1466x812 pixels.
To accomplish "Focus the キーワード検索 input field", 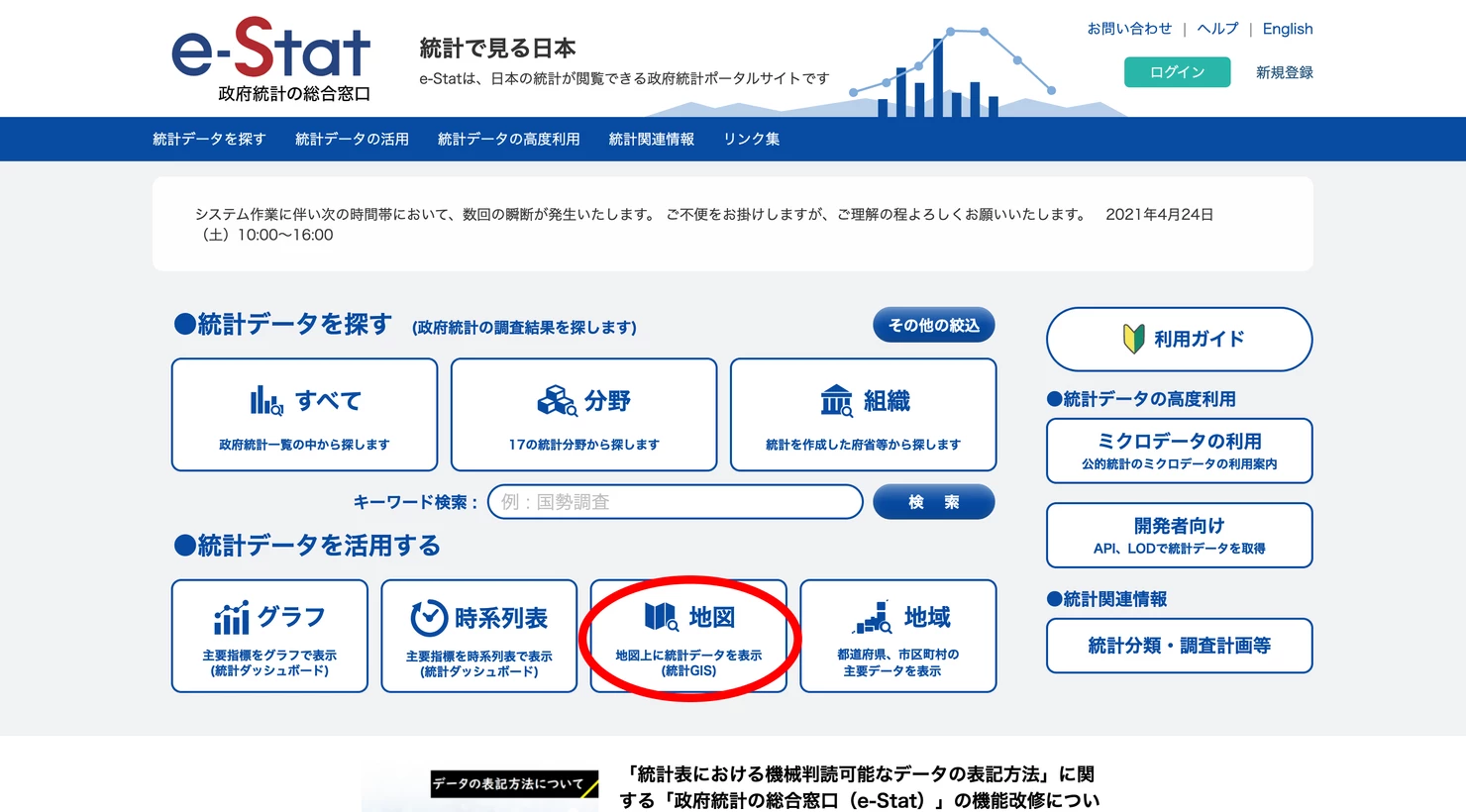I will (676, 502).
